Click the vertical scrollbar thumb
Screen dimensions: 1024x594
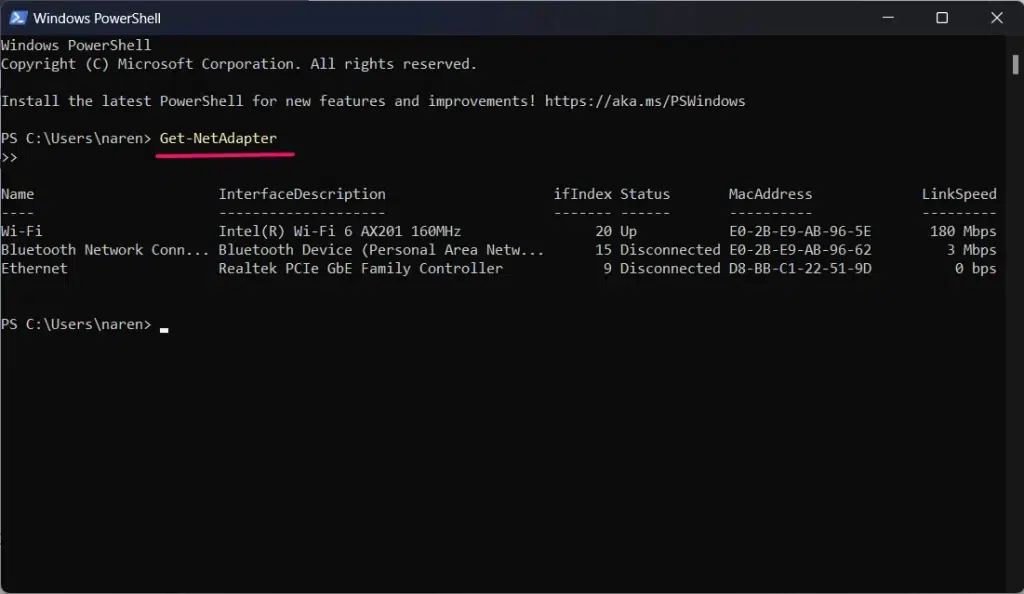coord(1015,64)
